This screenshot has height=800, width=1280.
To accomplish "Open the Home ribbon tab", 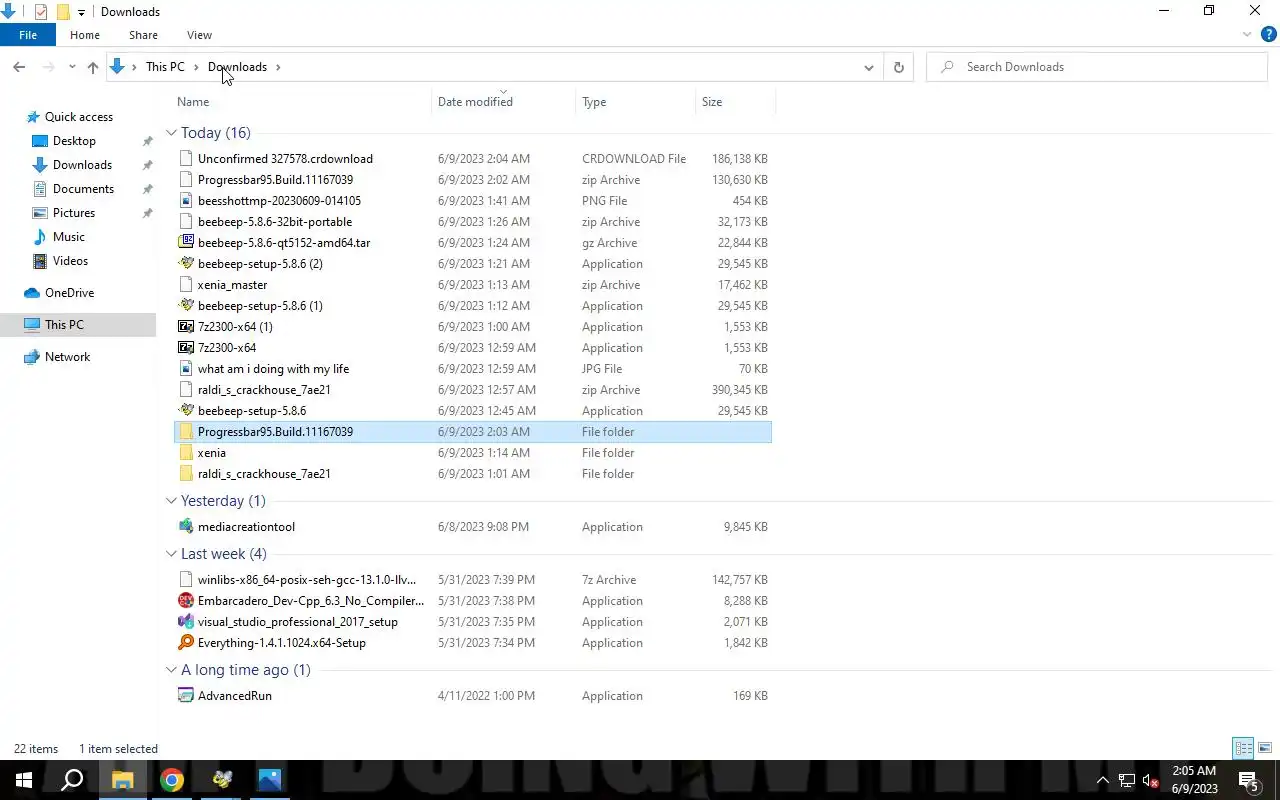I will pos(85,35).
